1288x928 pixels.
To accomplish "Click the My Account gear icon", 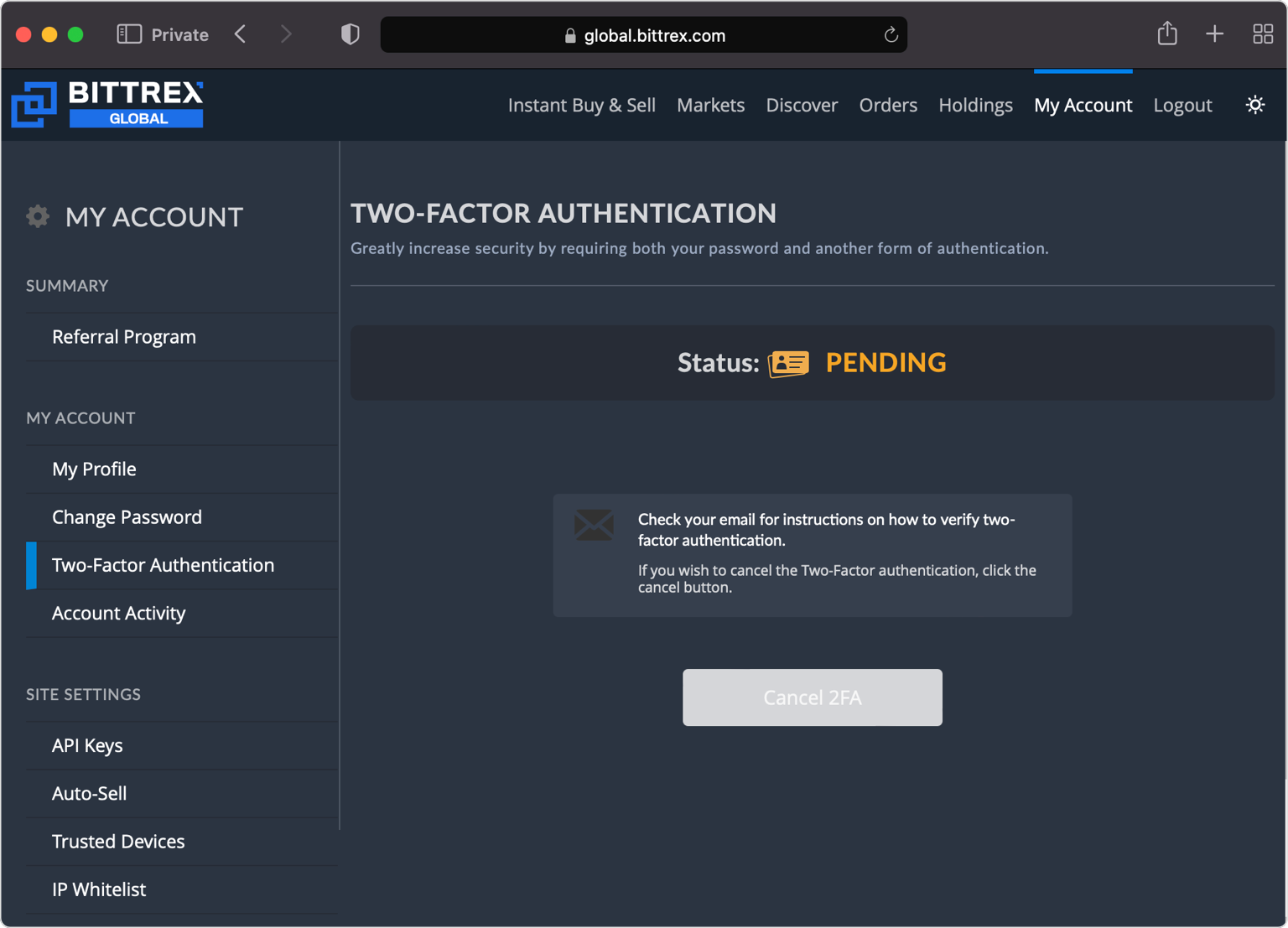I will pos(38,216).
